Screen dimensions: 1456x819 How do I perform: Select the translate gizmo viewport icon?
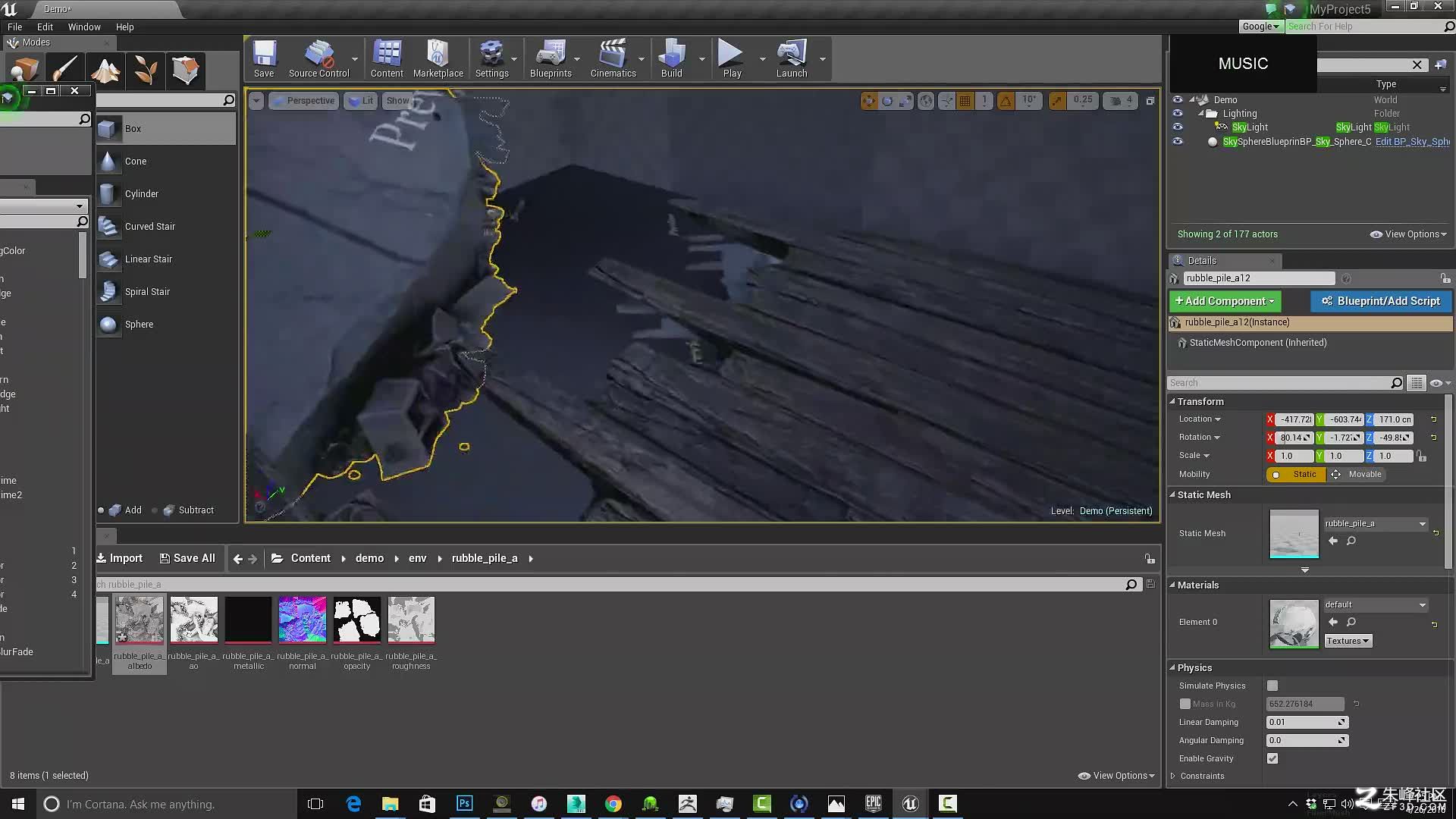[868, 100]
